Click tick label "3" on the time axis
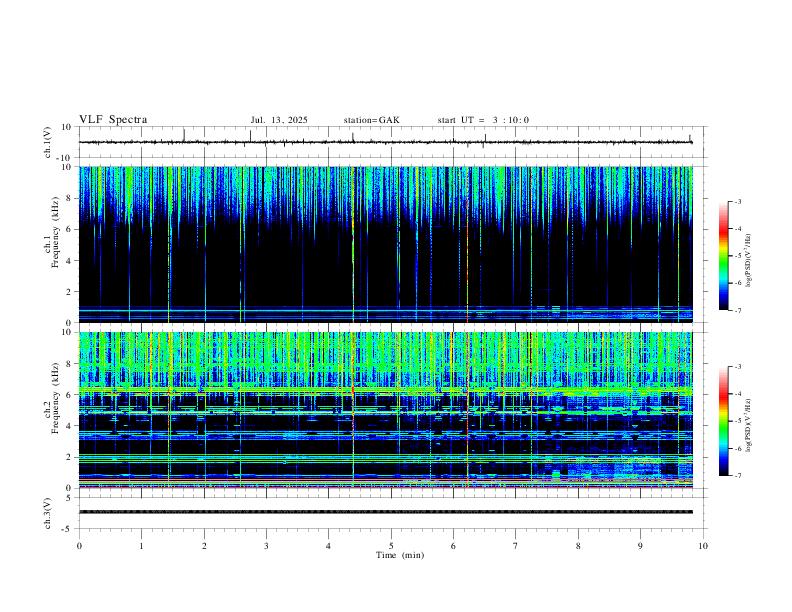 point(266,546)
